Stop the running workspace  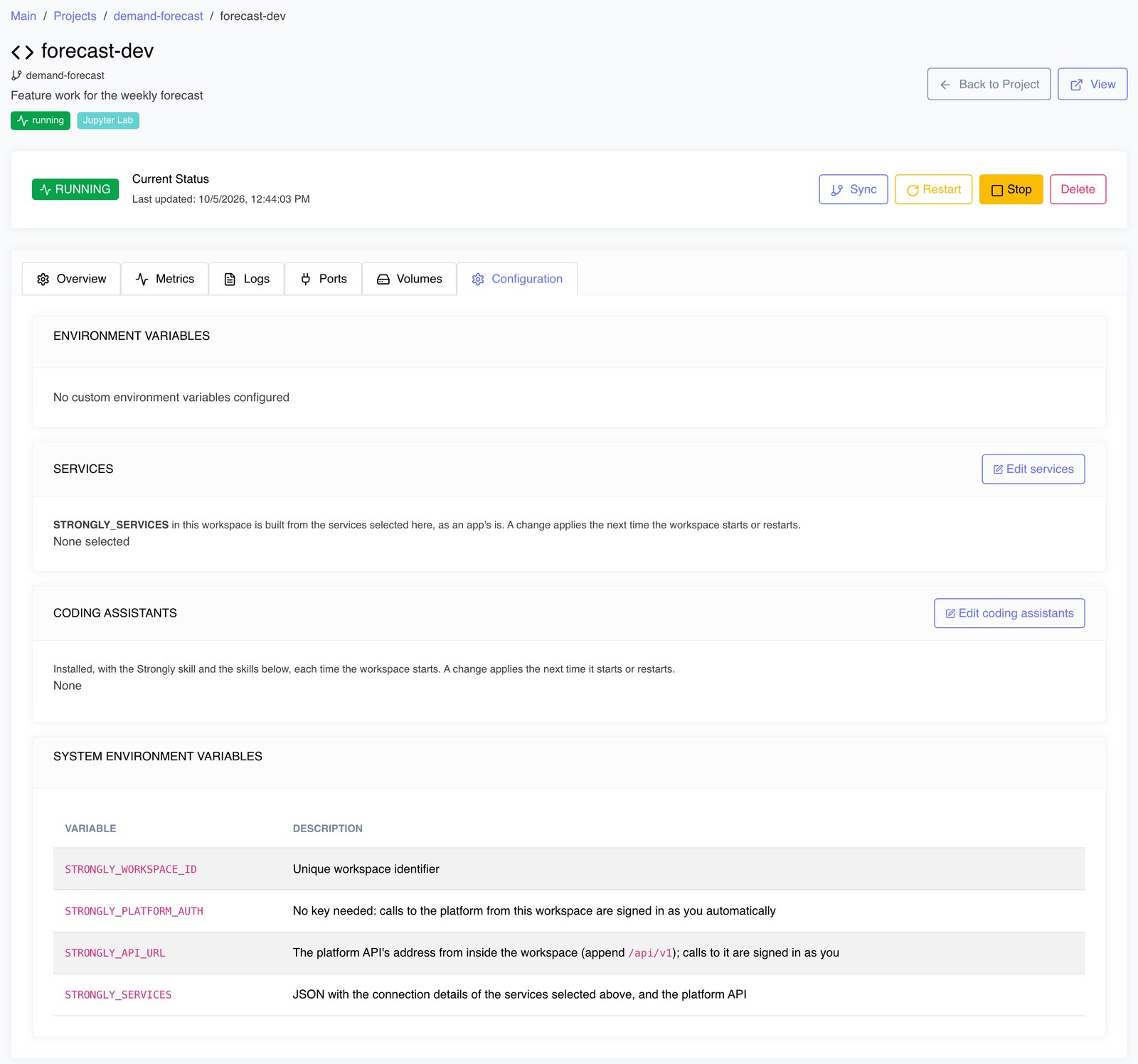tap(1011, 189)
